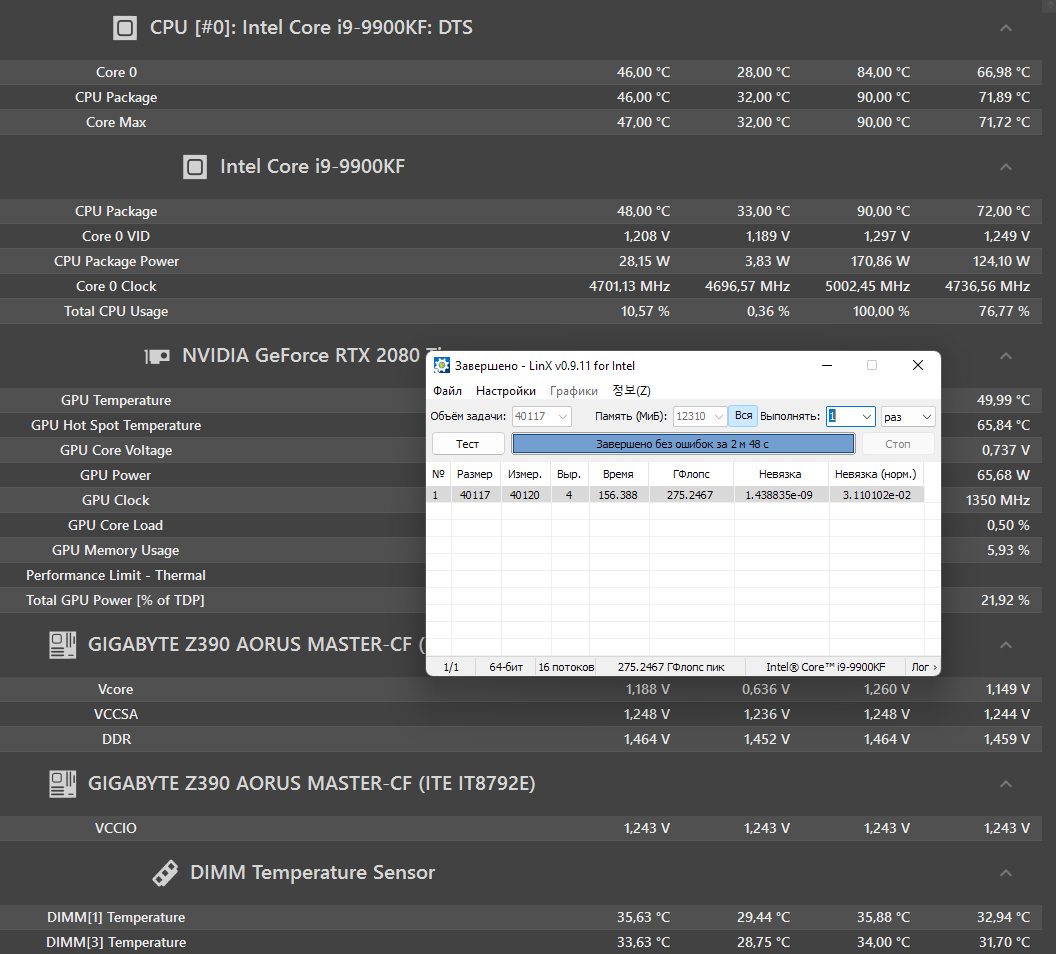Open the Лог panel in LinX status bar
Image resolution: width=1056 pixels, height=954 pixels.
coord(923,667)
